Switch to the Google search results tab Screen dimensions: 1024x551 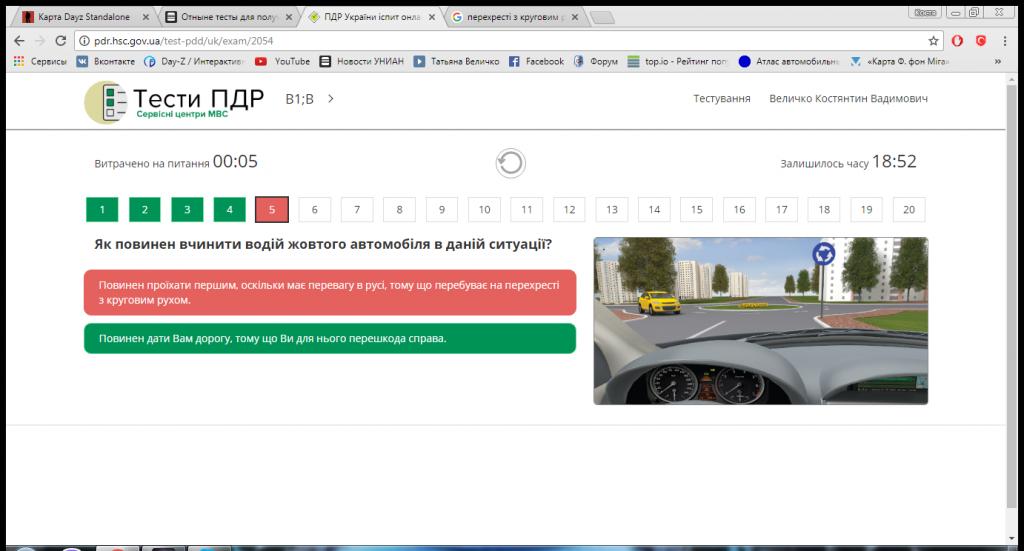coord(510,16)
